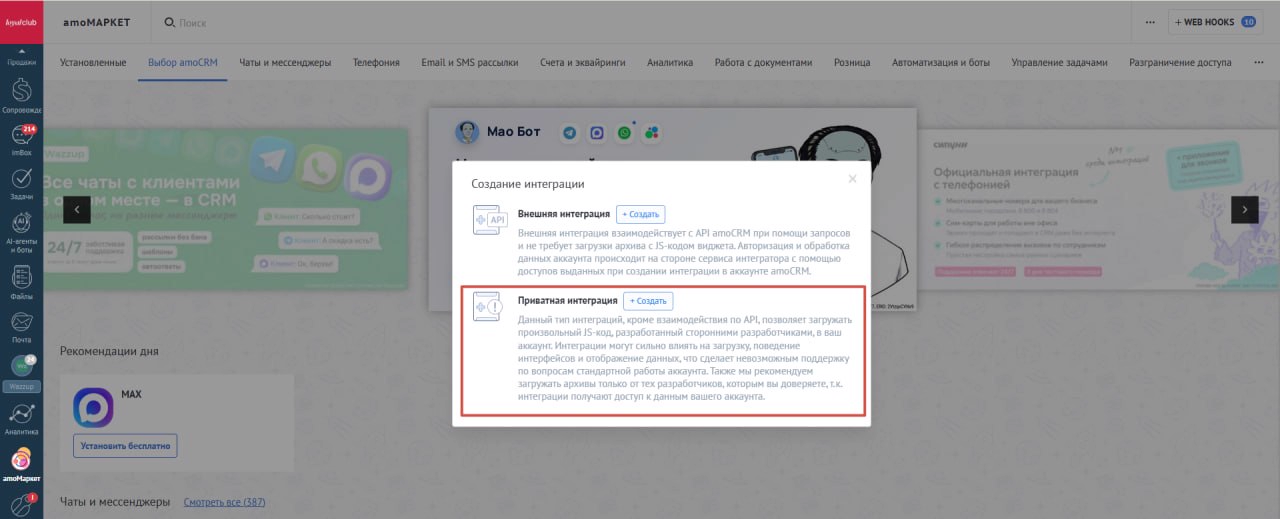Switch to the Аналитика tab
The image size is (1280, 519).
tap(670, 62)
